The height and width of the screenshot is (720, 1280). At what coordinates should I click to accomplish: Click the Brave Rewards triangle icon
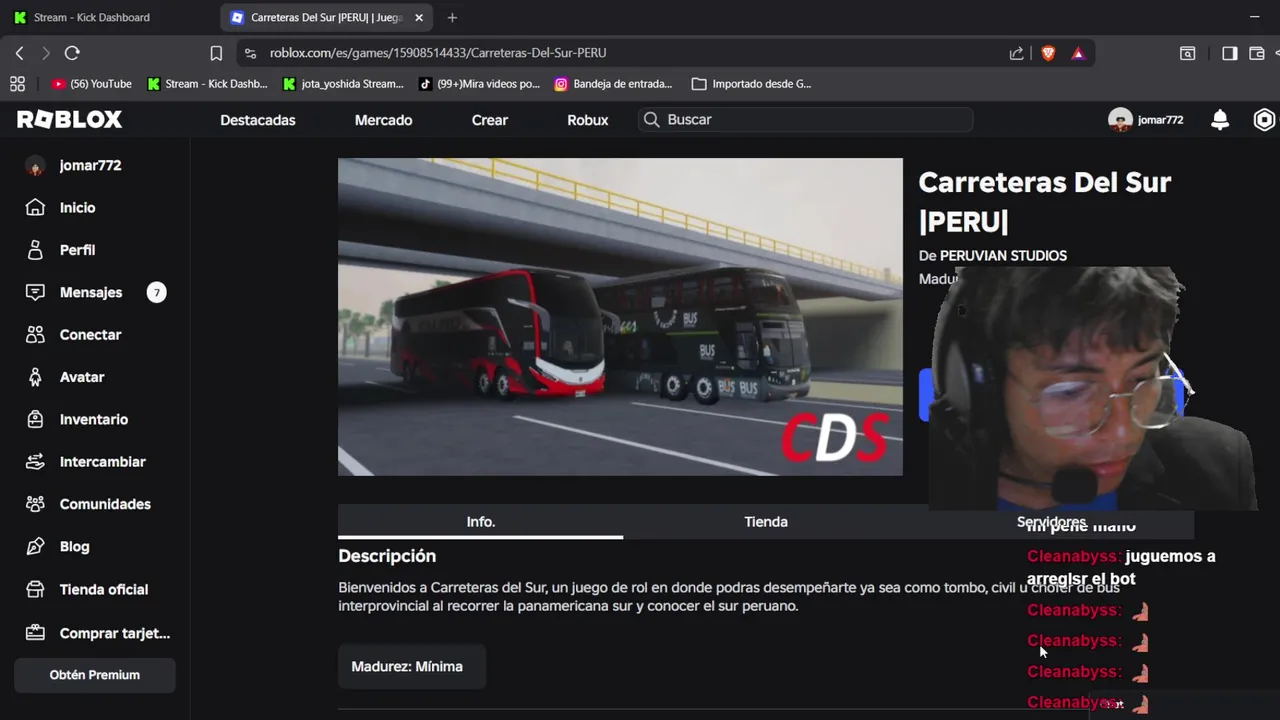(x=1078, y=53)
